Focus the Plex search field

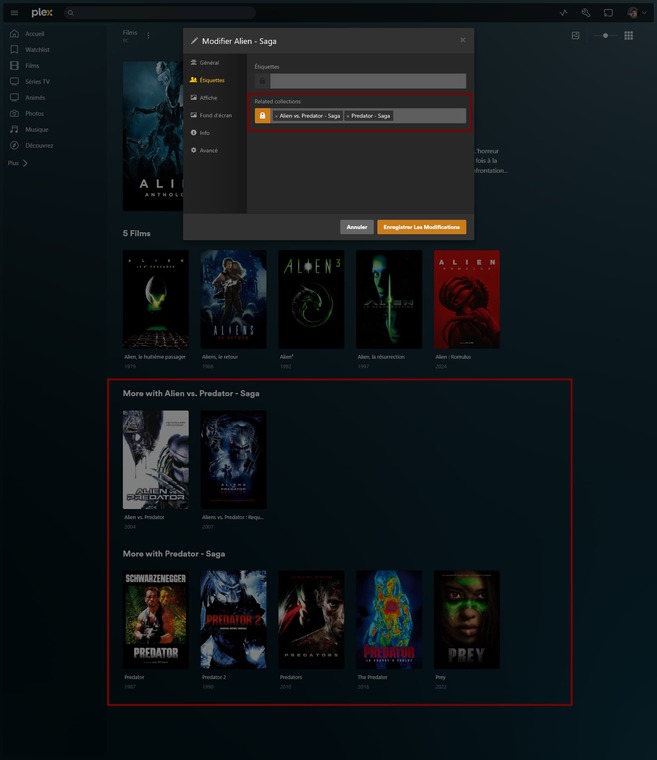(x=160, y=13)
